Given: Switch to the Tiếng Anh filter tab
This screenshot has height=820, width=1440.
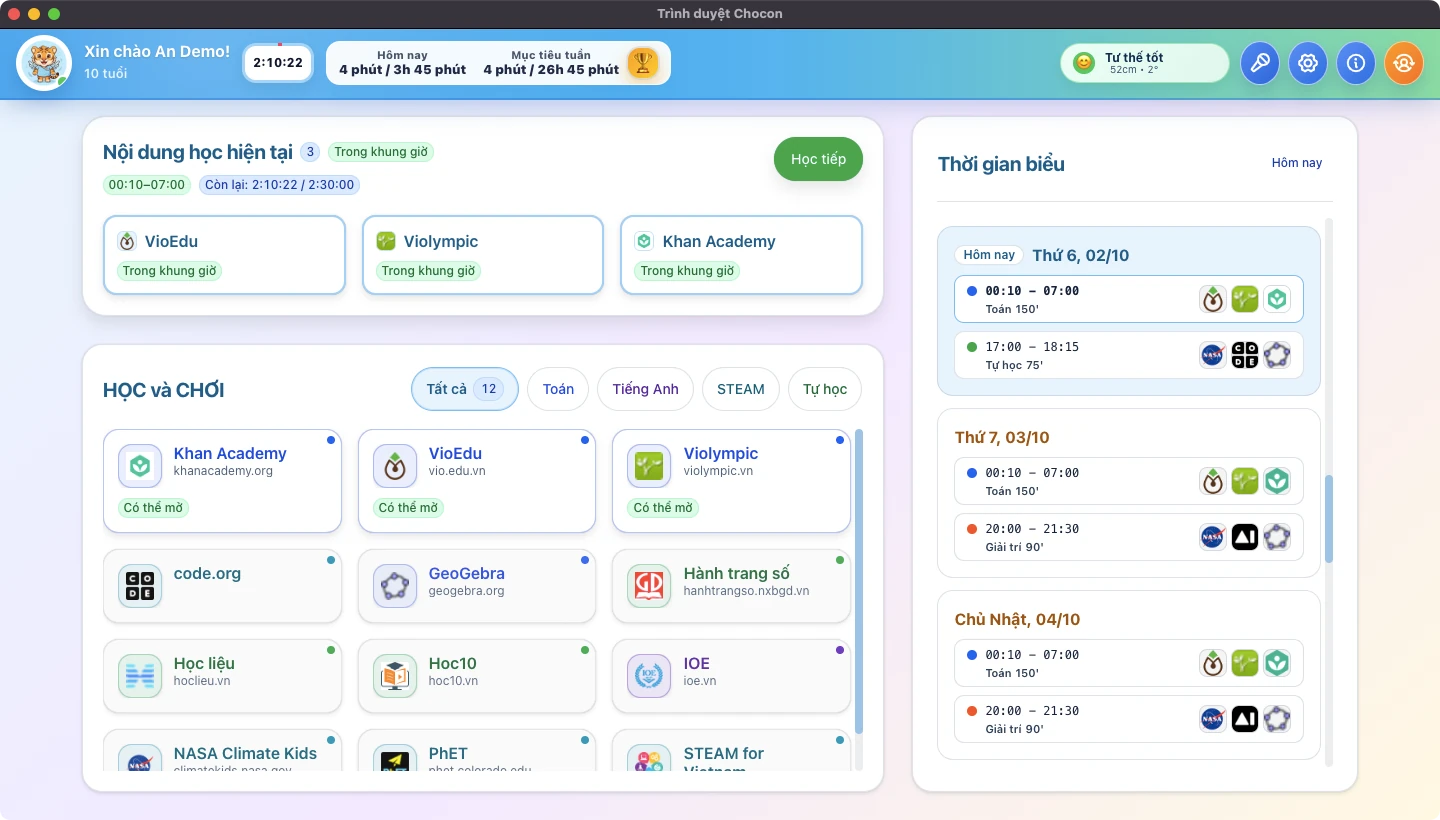Looking at the screenshot, I should (x=645, y=389).
